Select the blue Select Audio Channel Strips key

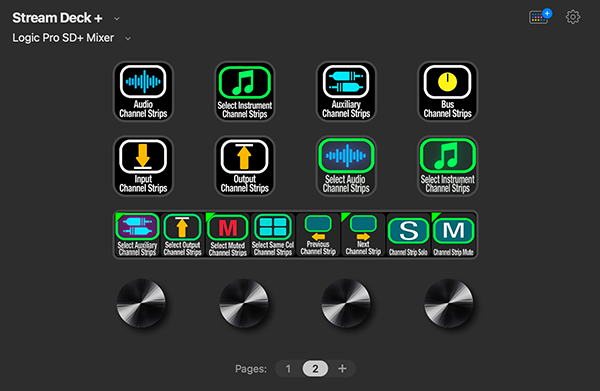(346, 166)
